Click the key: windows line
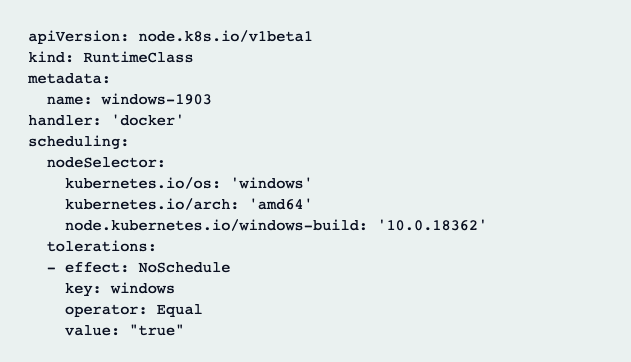Viewport: 631px width, 362px height. click(x=120, y=288)
